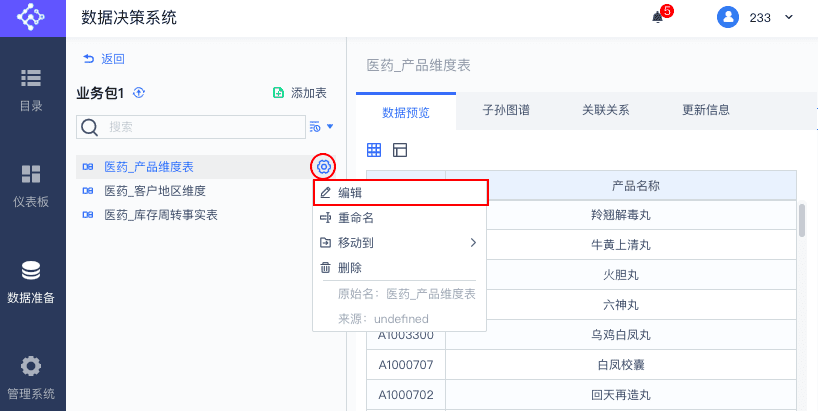818x411 pixels.
Task: Open the 仪表板 dashboard sidebar icon
Action: pos(31,184)
